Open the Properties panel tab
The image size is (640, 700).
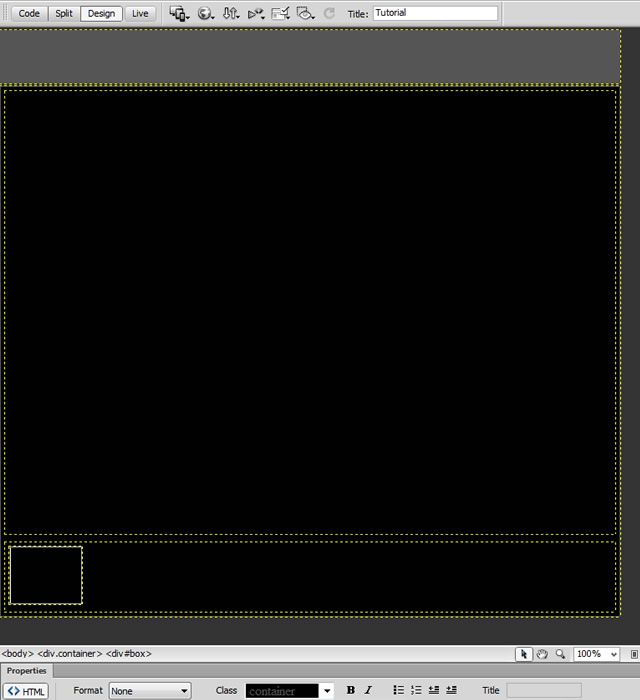point(26,671)
